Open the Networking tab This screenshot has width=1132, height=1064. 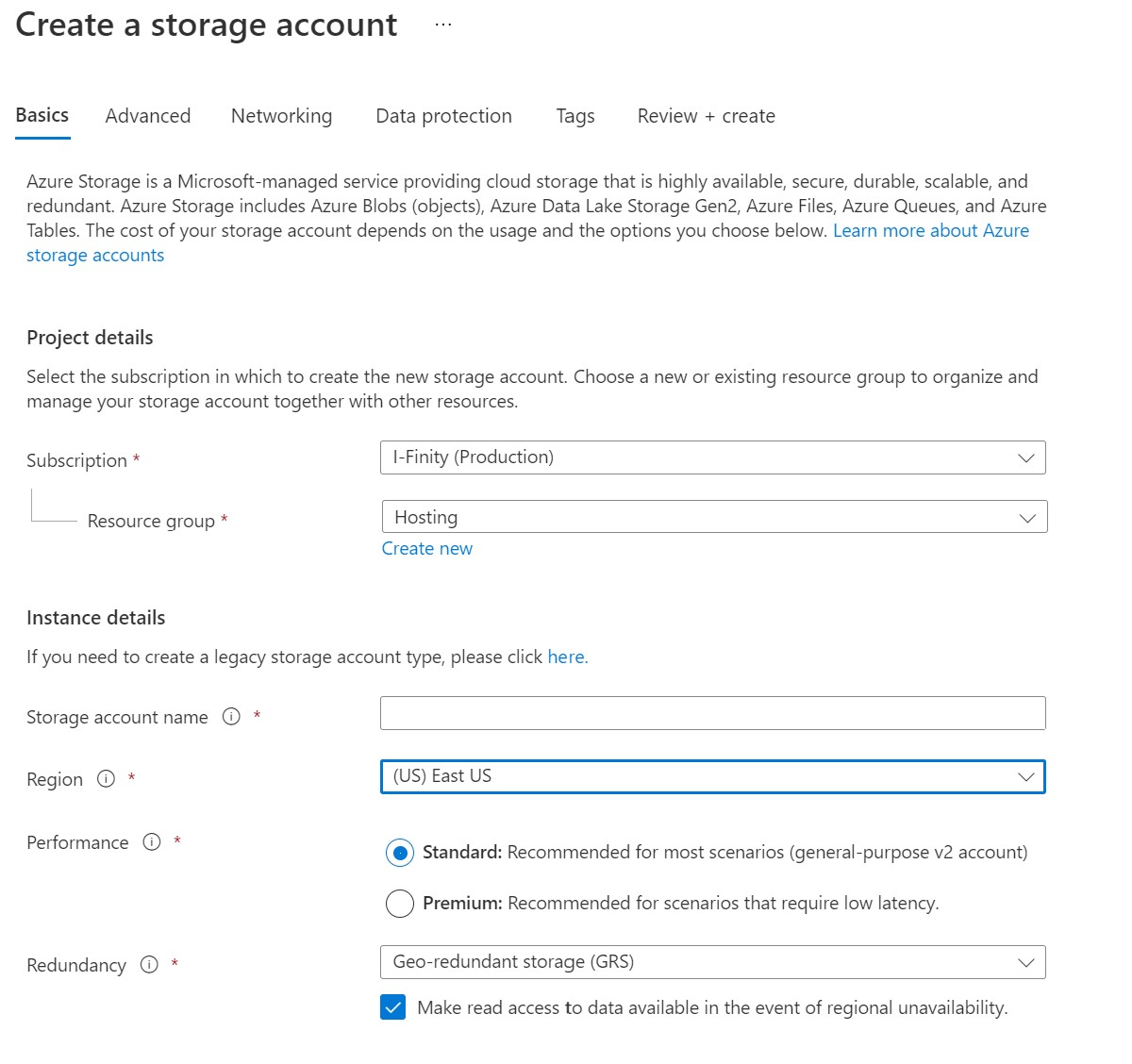click(x=280, y=115)
